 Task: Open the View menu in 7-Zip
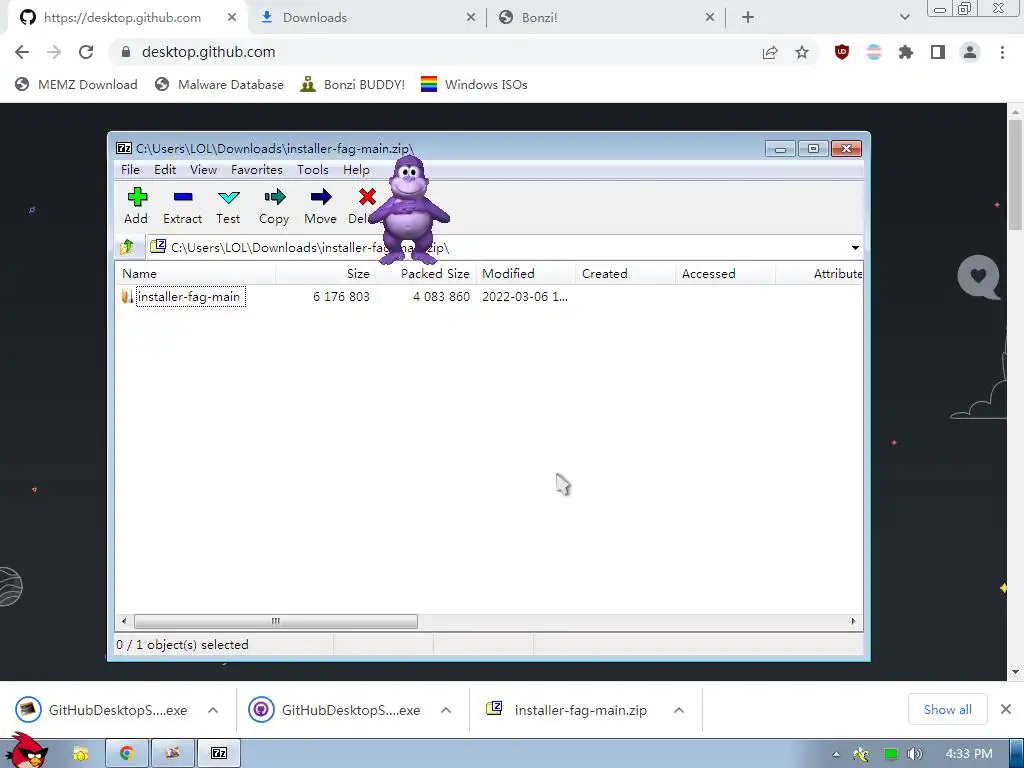[x=203, y=170]
